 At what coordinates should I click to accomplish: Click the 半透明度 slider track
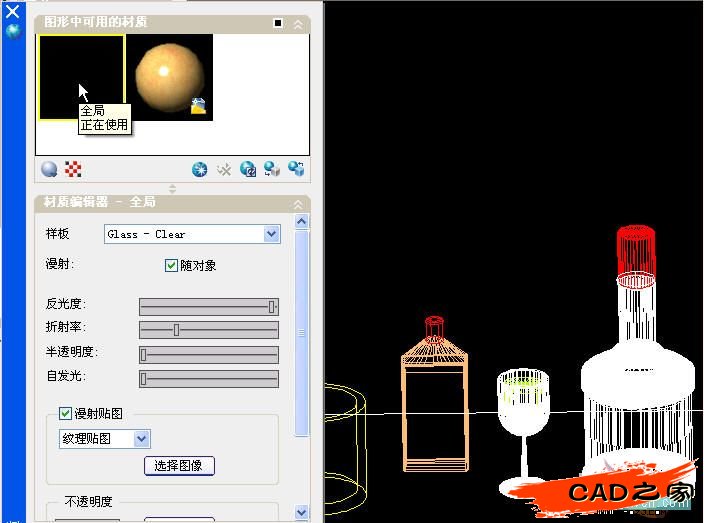click(x=208, y=354)
